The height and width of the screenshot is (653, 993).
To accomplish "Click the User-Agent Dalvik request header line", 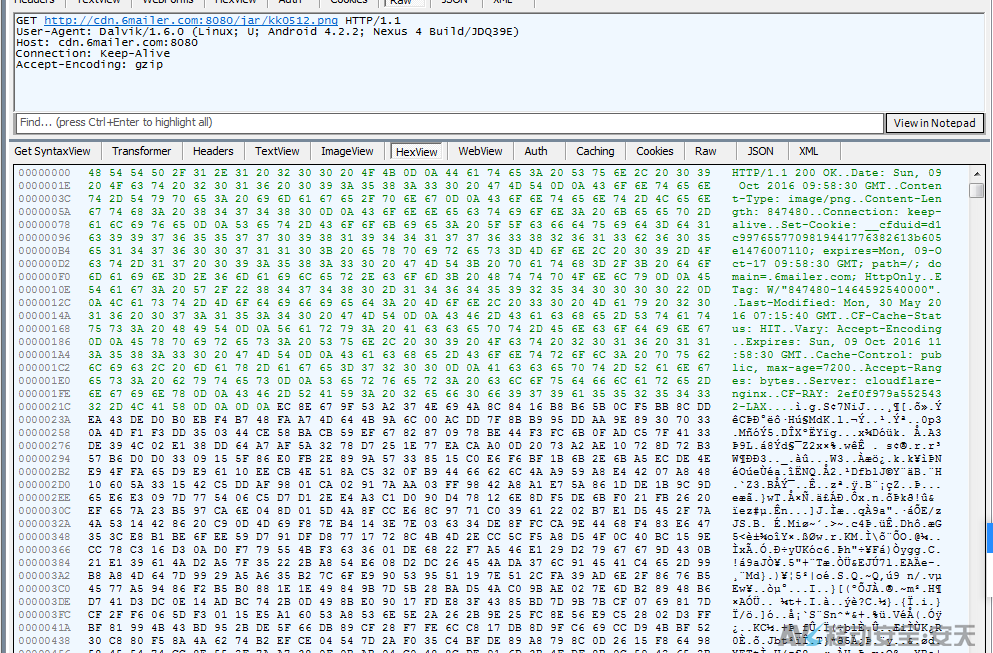I will (267, 32).
